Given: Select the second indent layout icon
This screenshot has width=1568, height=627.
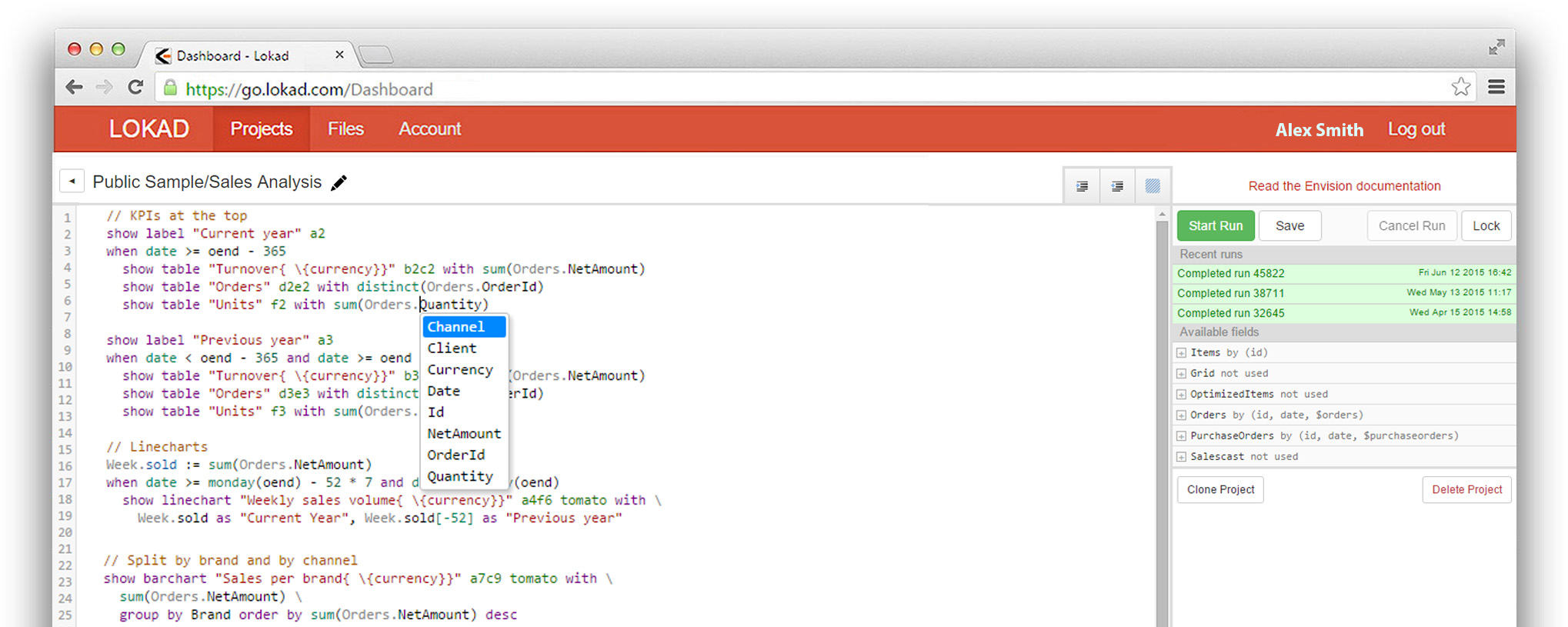Looking at the screenshot, I should 1117,186.
